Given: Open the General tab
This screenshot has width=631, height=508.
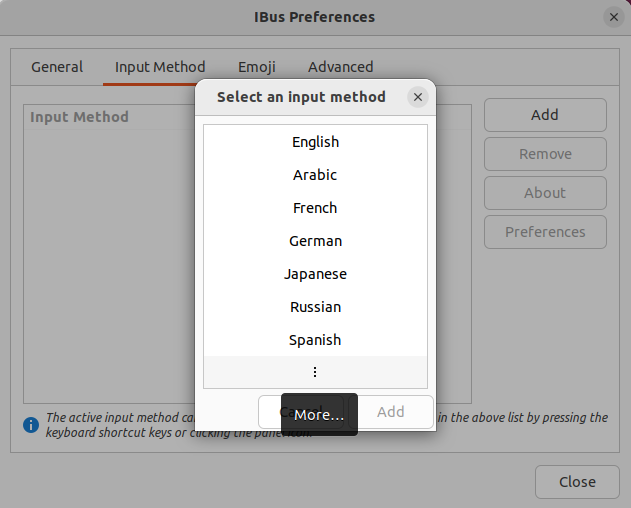Looking at the screenshot, I should pyautogui.click(x=57, y=67).
